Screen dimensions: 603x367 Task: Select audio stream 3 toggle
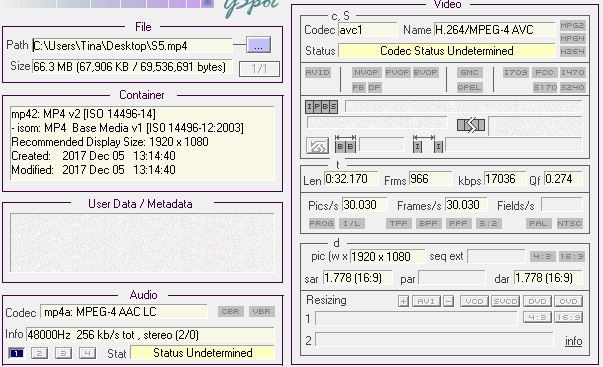63,353
